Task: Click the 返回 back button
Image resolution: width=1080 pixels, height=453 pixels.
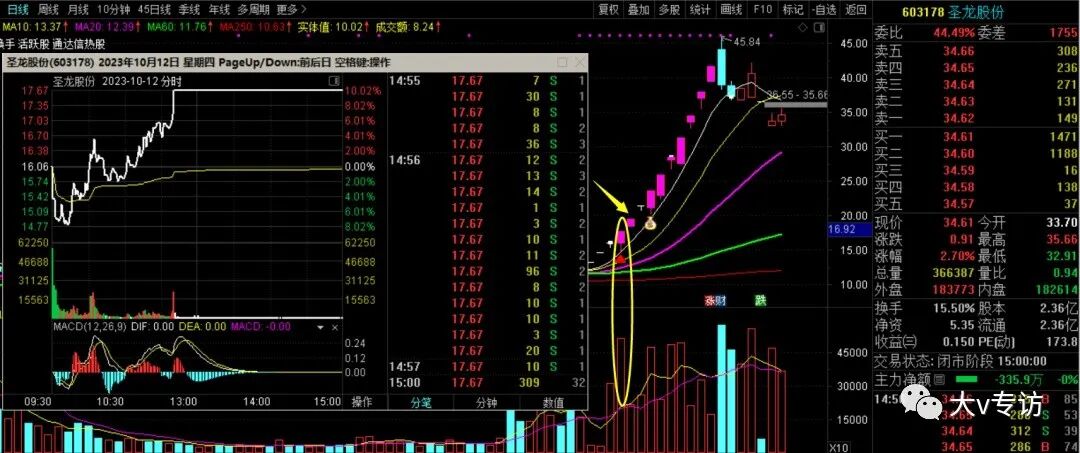Action: pos(855,9)
